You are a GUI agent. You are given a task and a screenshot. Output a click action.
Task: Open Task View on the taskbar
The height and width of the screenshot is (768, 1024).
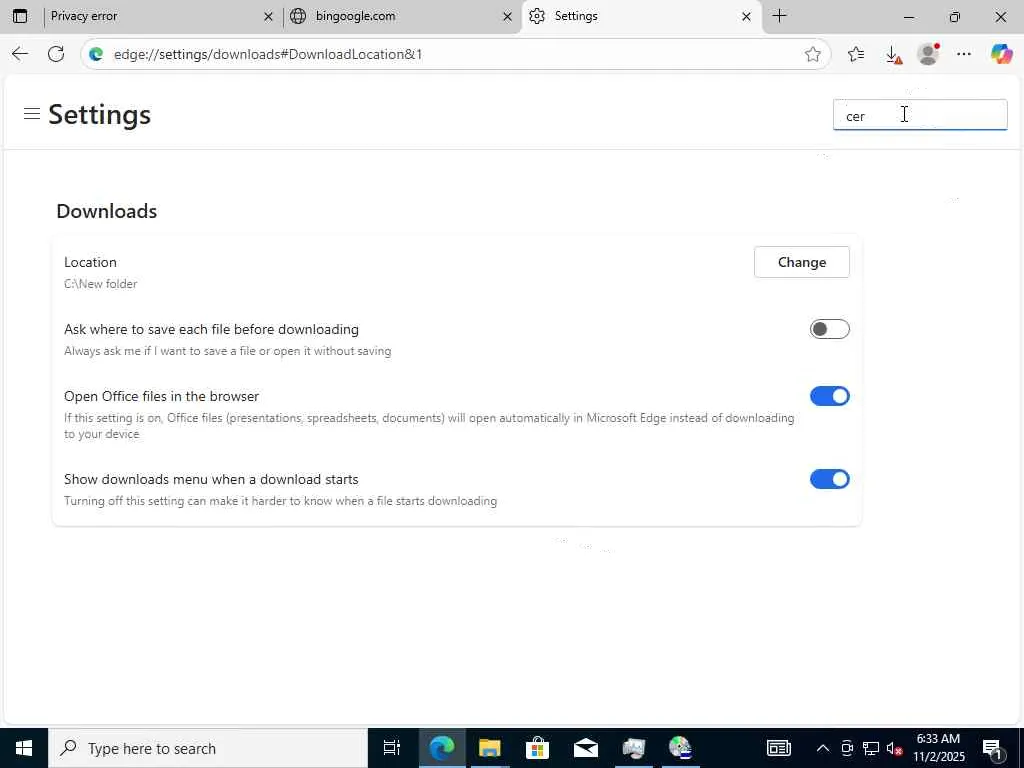pyautogui.click(x=392, y=748)
